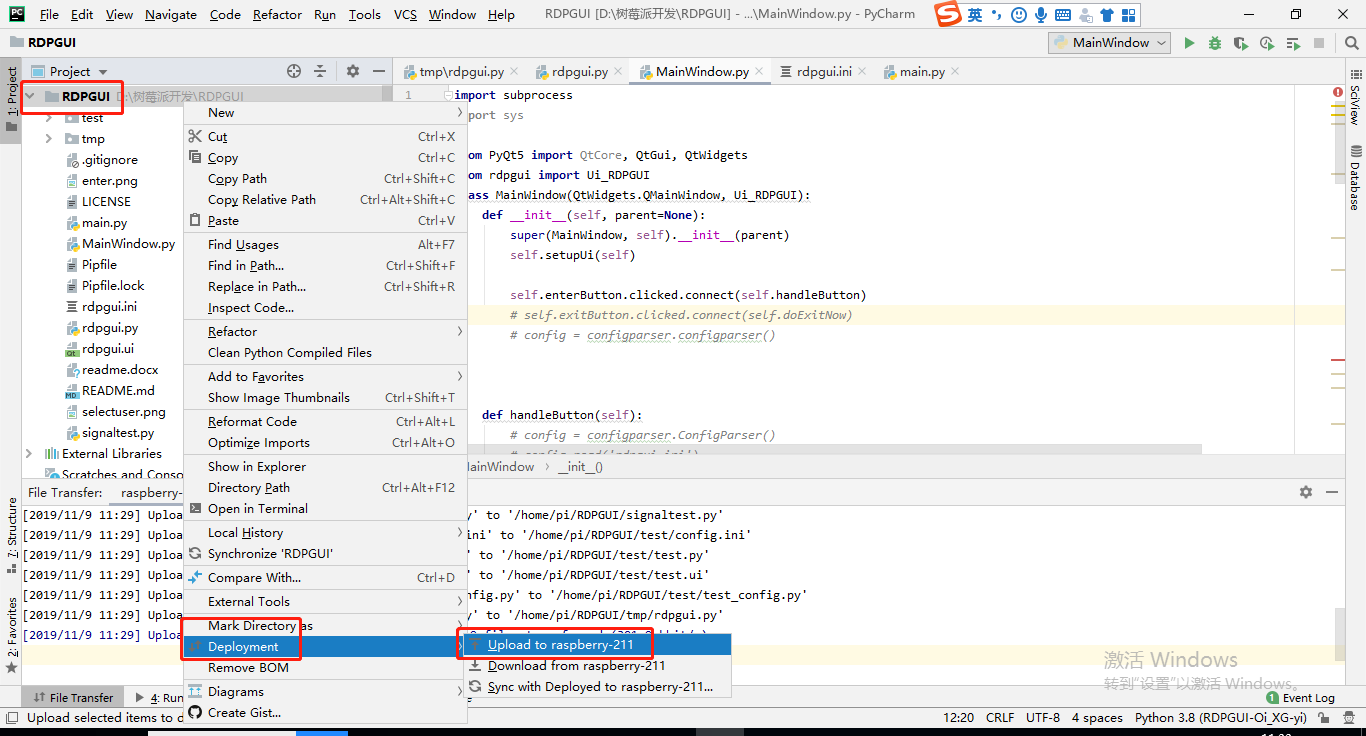Viewport: 1366px width, 736px height.
Task: Close the tmp\rdpgui.py editor tab
Action: [514, 72]
